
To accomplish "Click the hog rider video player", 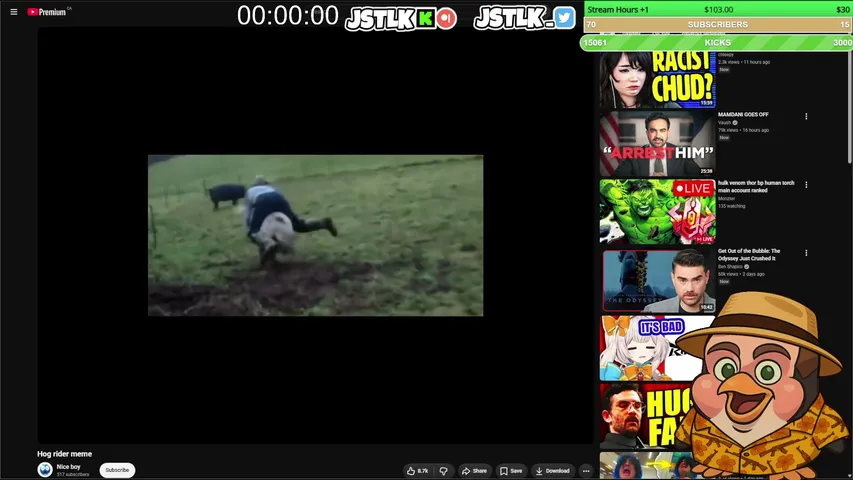I will [x=315, y=235].
